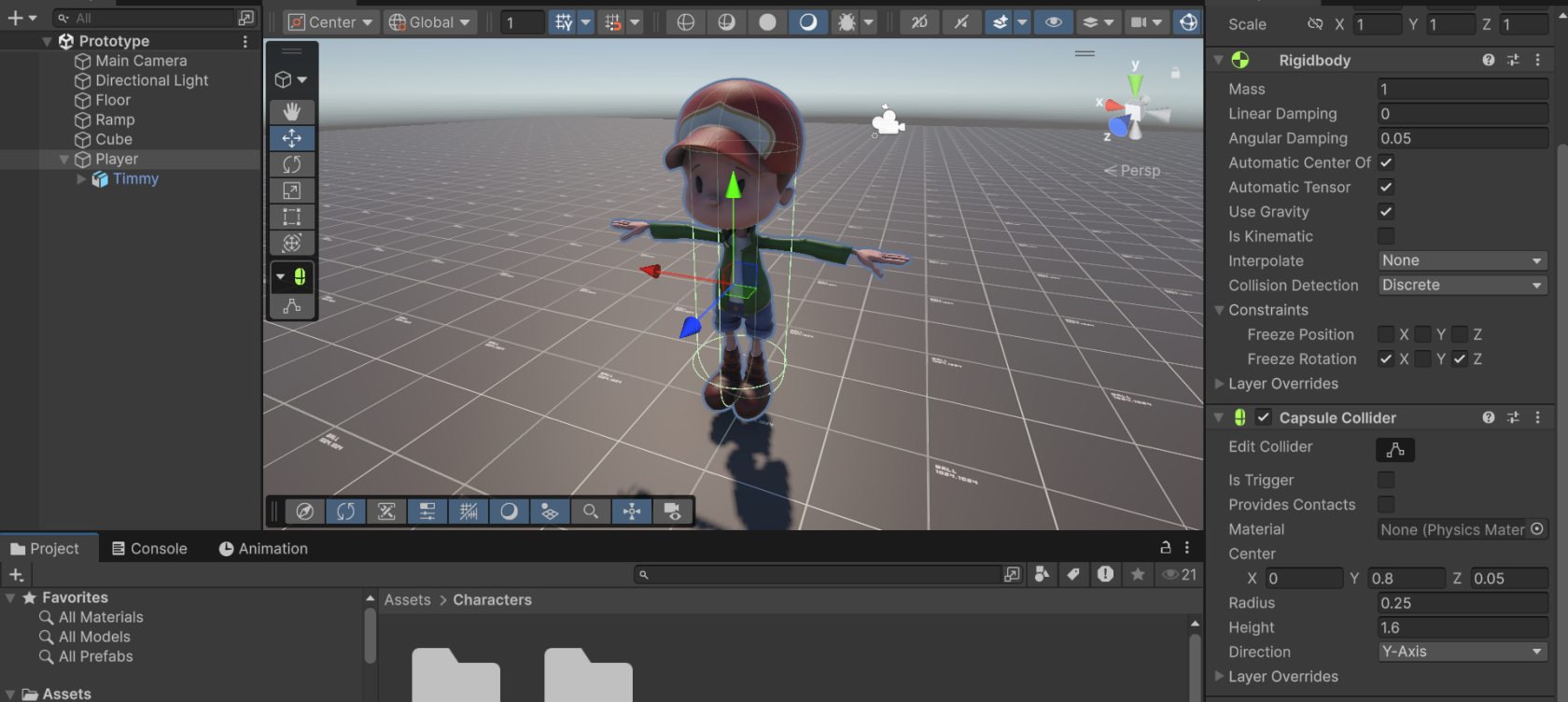Viewport: 1568px width, 702px height.
Task: Click the Edit Collider tool in scene toolbar
Action: click(x=292, y=306)
